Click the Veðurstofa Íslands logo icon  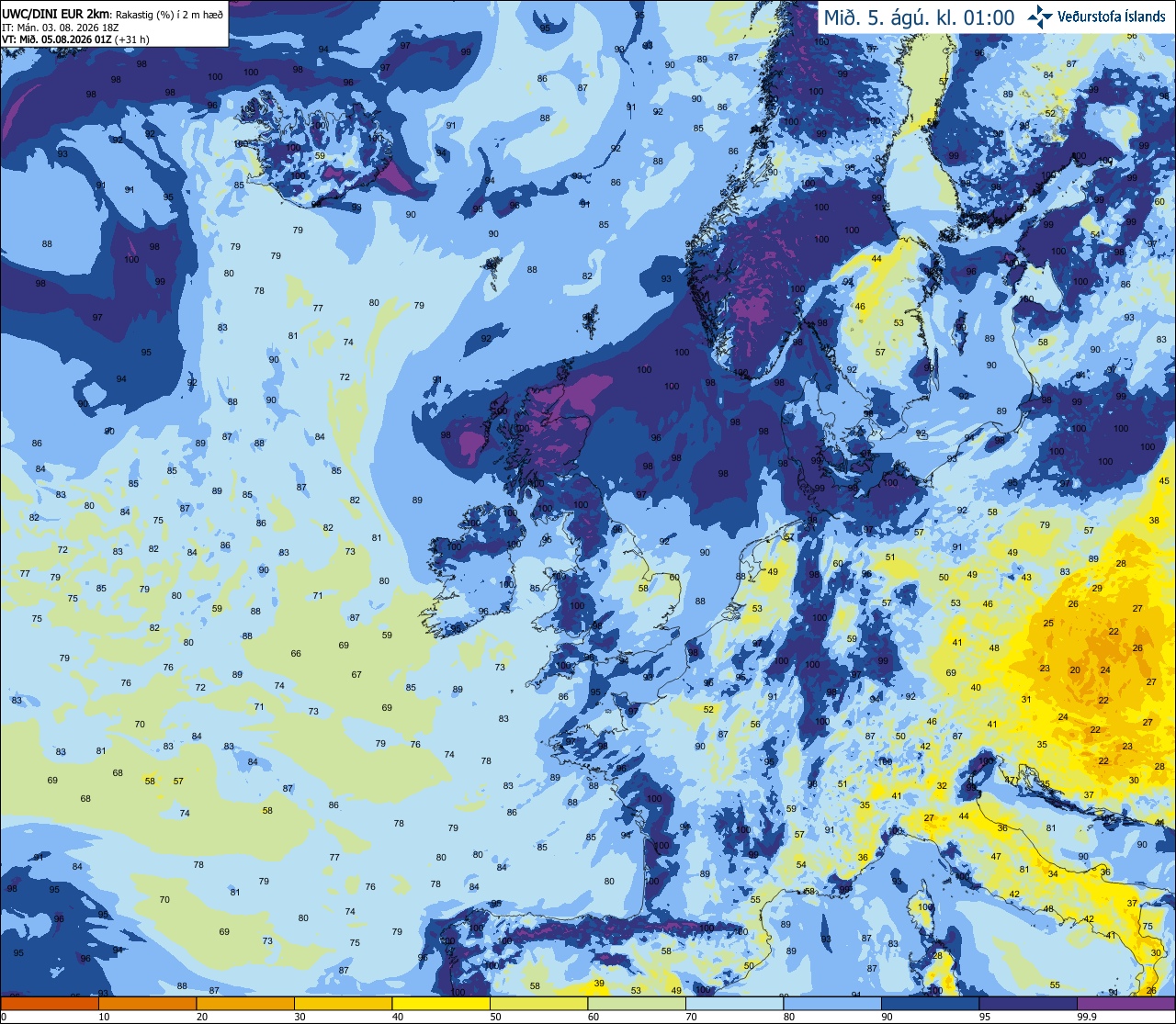click(1040, 16)
